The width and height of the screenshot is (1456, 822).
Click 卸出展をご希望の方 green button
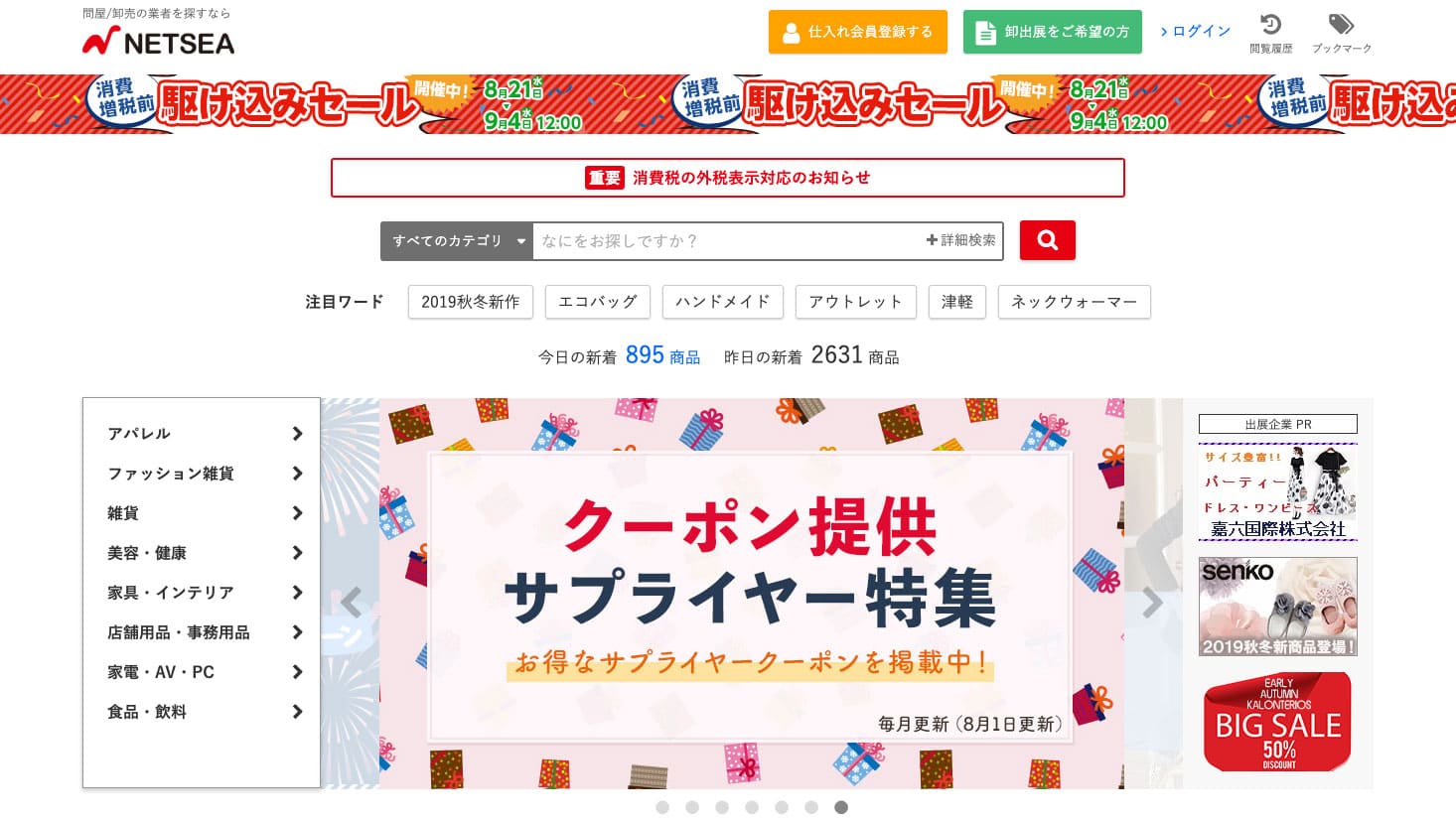click(x=1053, y=32)
